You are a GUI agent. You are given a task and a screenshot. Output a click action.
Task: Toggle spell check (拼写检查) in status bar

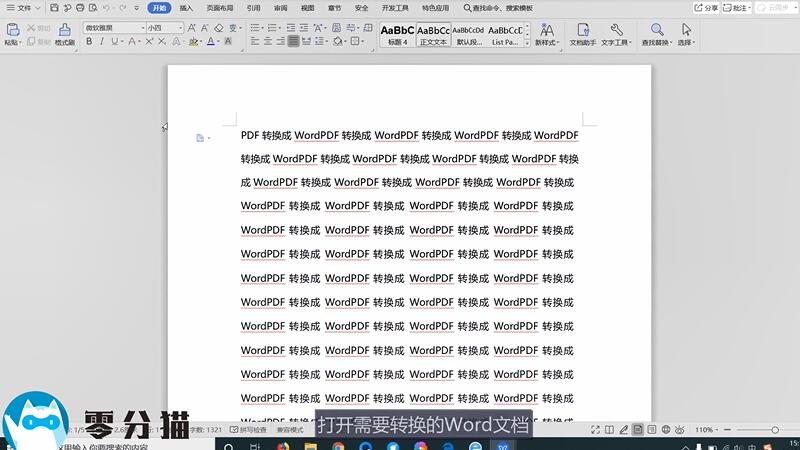[x=248, y=429]
